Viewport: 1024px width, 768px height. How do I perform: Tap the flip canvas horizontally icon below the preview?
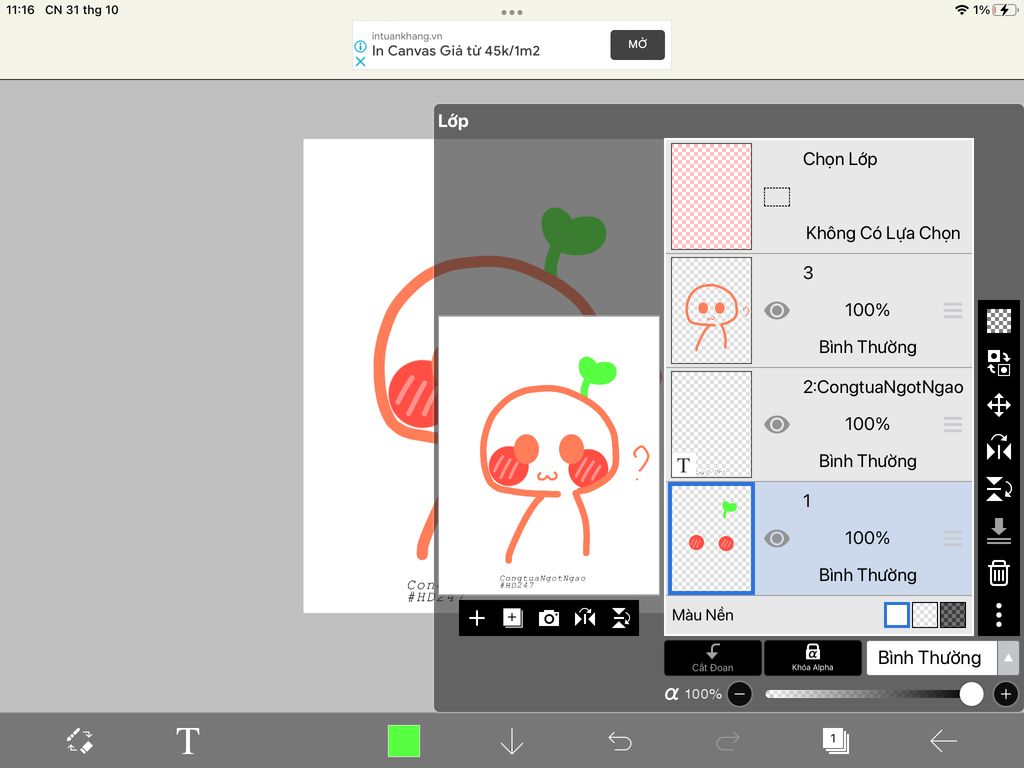coord(584,618)
